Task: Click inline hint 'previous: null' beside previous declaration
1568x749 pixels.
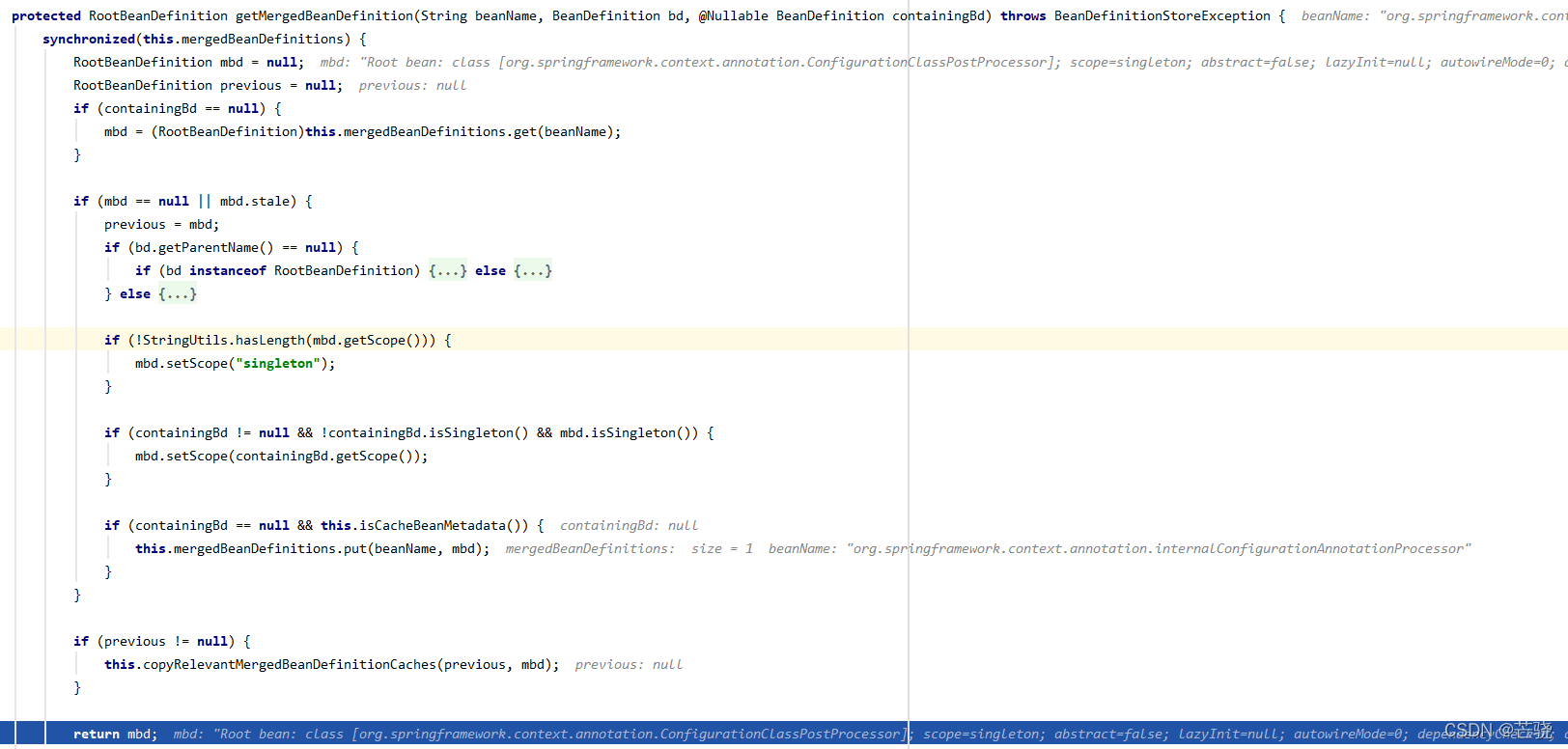Action: point(413,86)
